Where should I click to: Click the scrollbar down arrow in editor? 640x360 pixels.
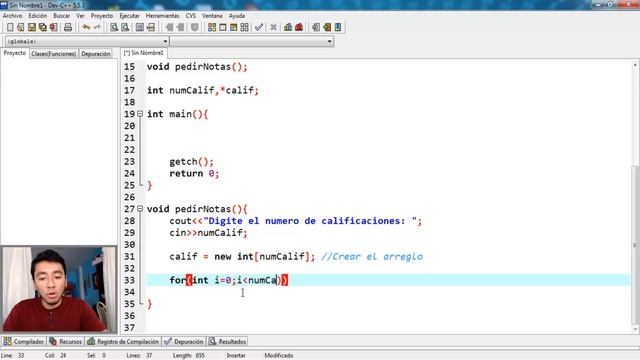point(635,329)
